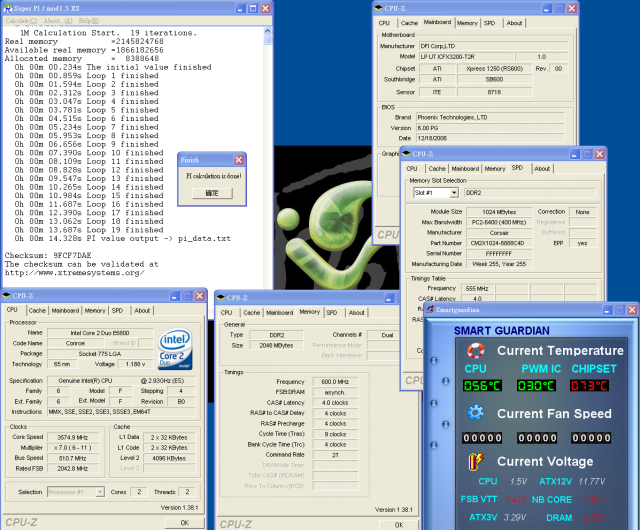Click the PWM IC temperature 030°C display
The height and width of the screenshot is (530, 640).
(x=536, y=385)
